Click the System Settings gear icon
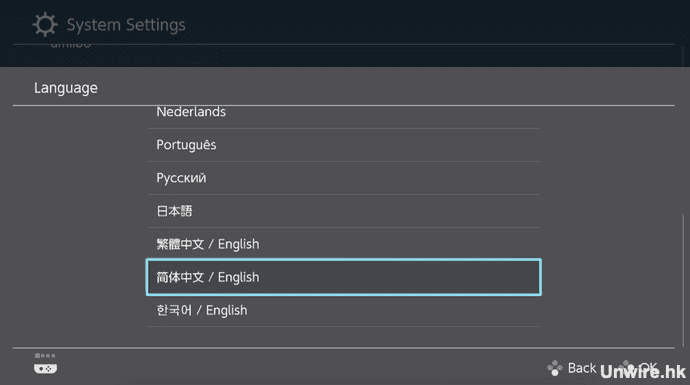690x385 pixels. 45,24
